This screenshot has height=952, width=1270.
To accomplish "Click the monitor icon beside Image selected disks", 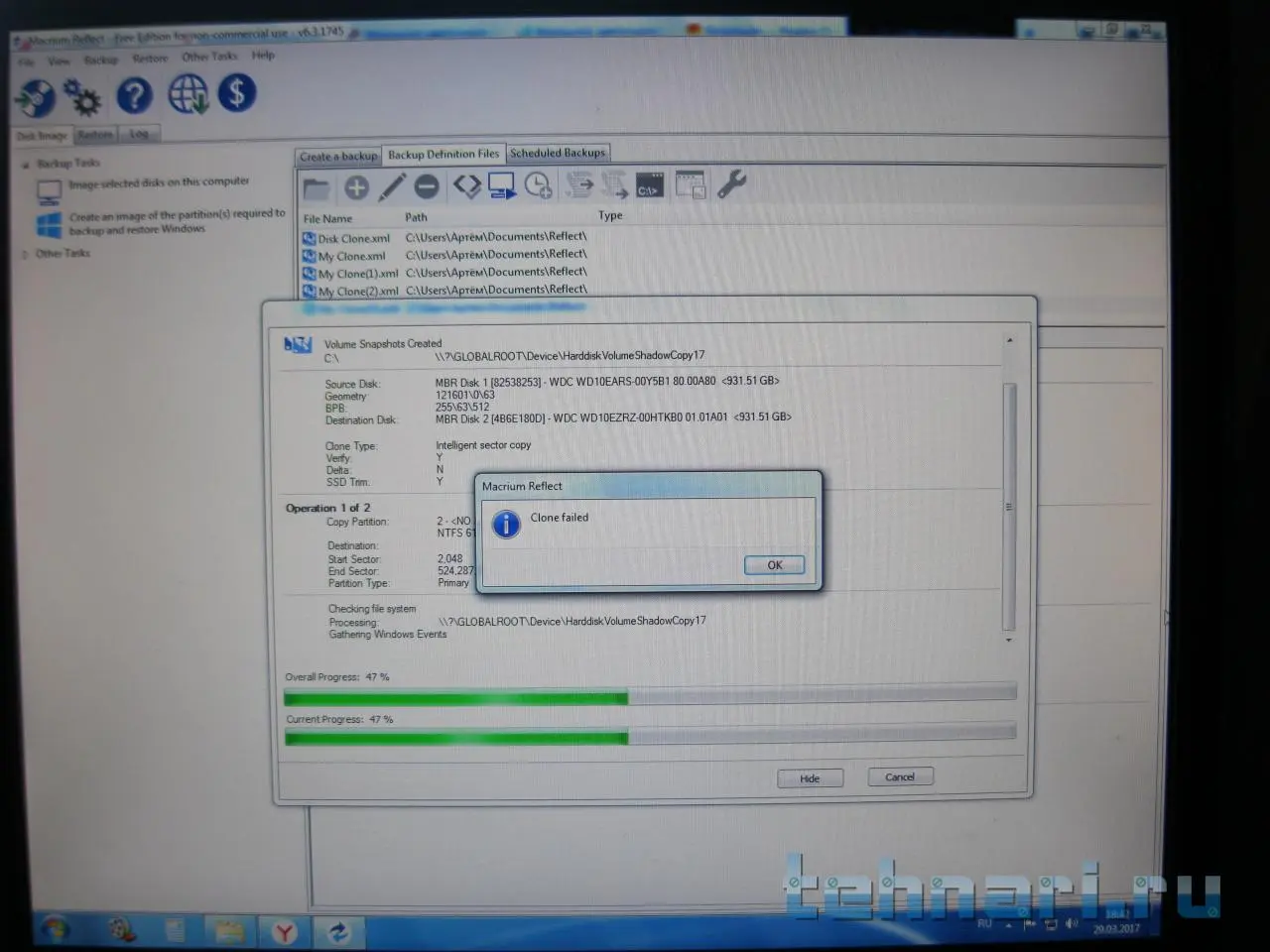I will (50, 191).
